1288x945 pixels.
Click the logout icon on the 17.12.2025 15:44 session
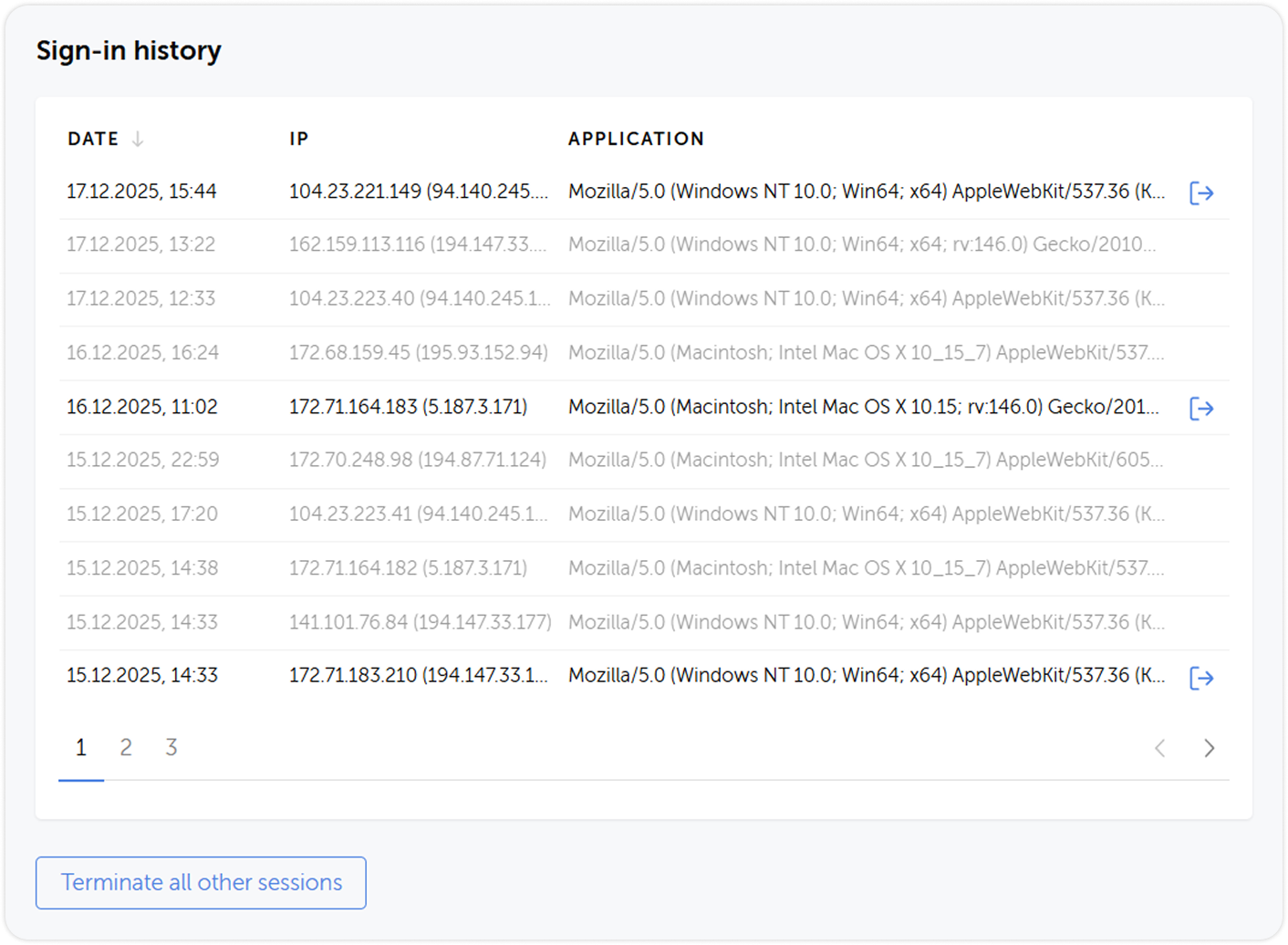pyautogui.click(x=1202, y=192)
